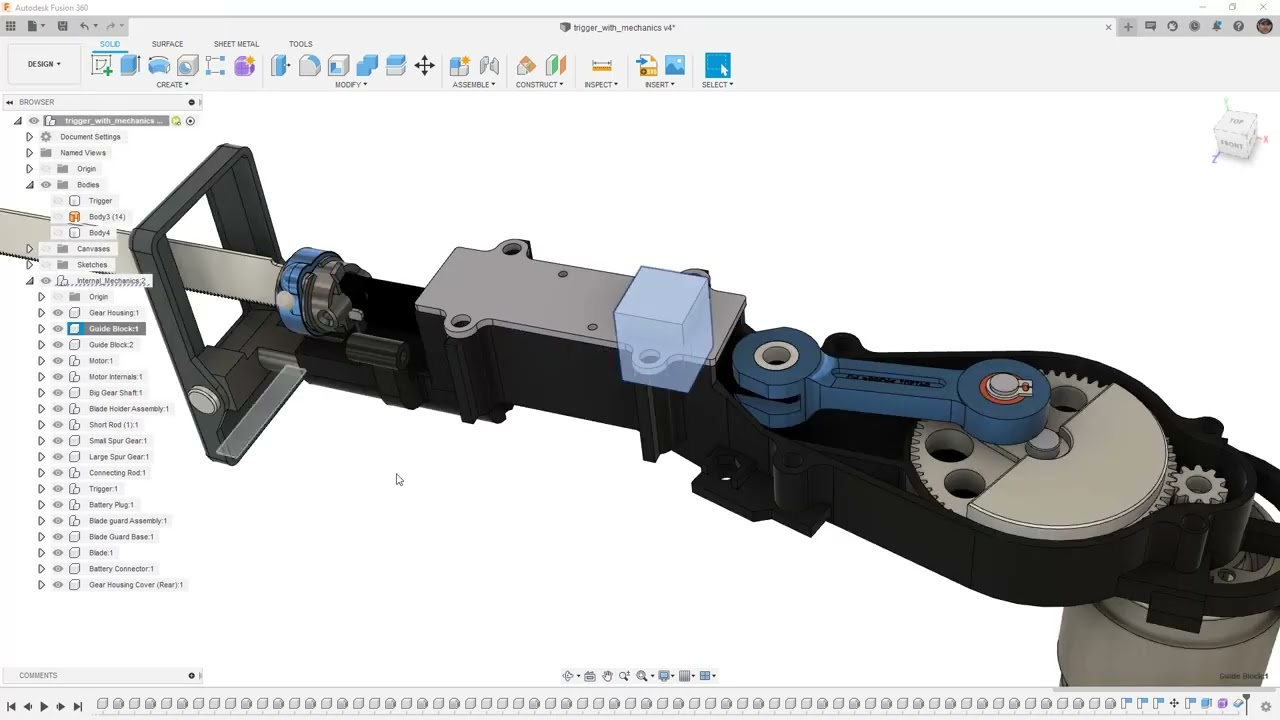This screenshot has width=1280, height=720.
Task: Click the Look At icon
Action: click(x=589, y=676)
